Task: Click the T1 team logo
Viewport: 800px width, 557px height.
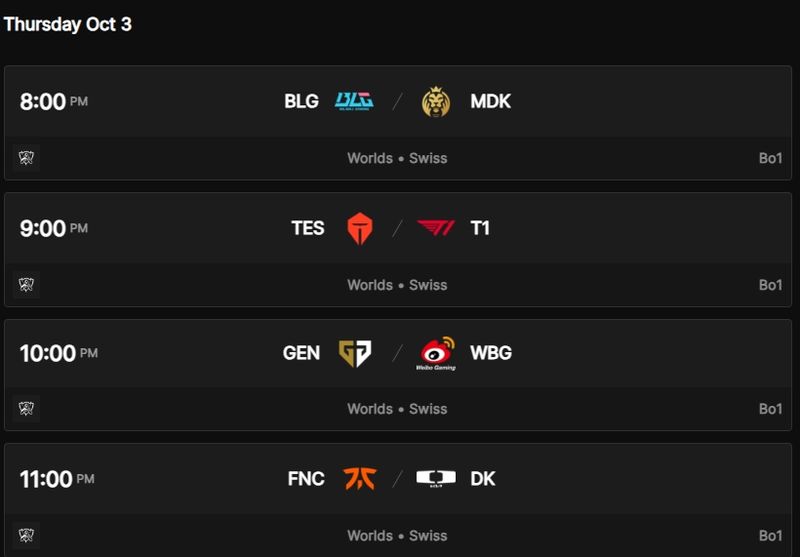Action: point(436,228)
